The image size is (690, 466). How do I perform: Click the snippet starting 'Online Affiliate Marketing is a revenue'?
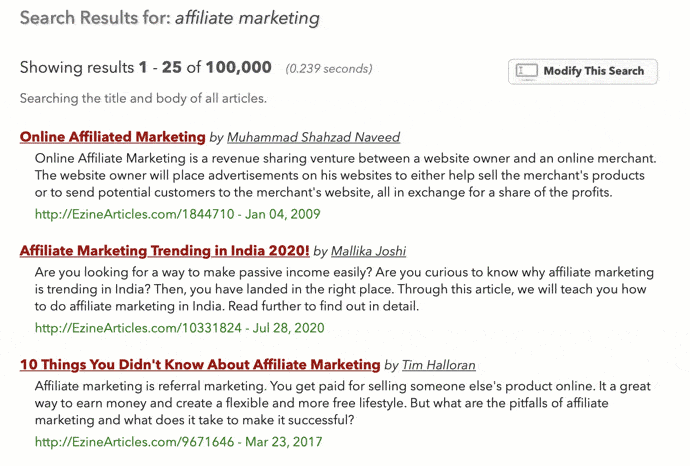click(345, 175)
